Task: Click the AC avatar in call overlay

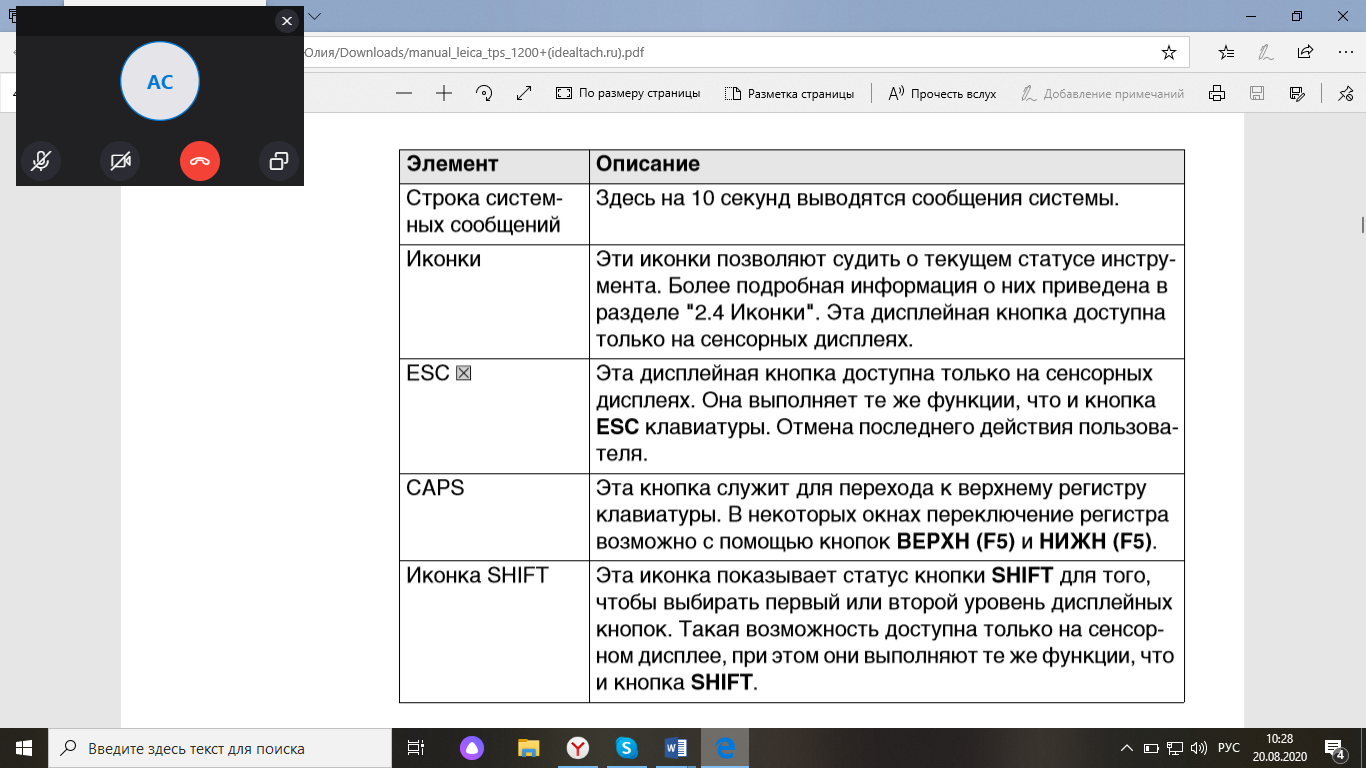Action: 160,82
